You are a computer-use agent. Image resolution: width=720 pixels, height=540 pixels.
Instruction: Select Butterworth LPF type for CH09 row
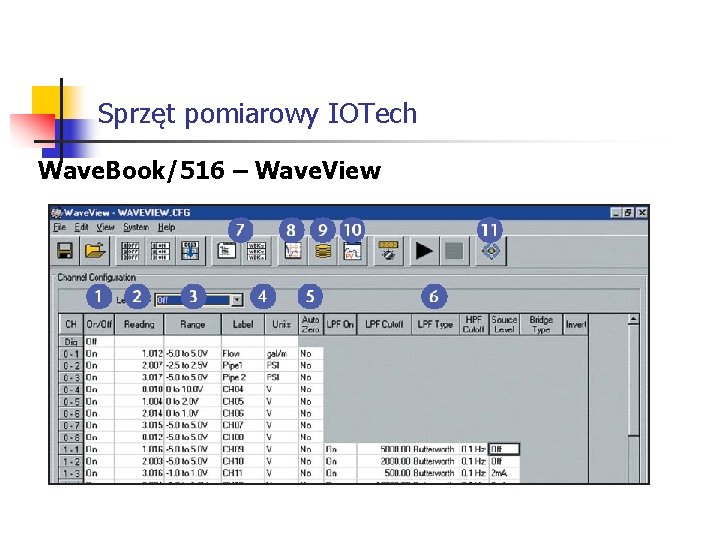pos(435,449)
